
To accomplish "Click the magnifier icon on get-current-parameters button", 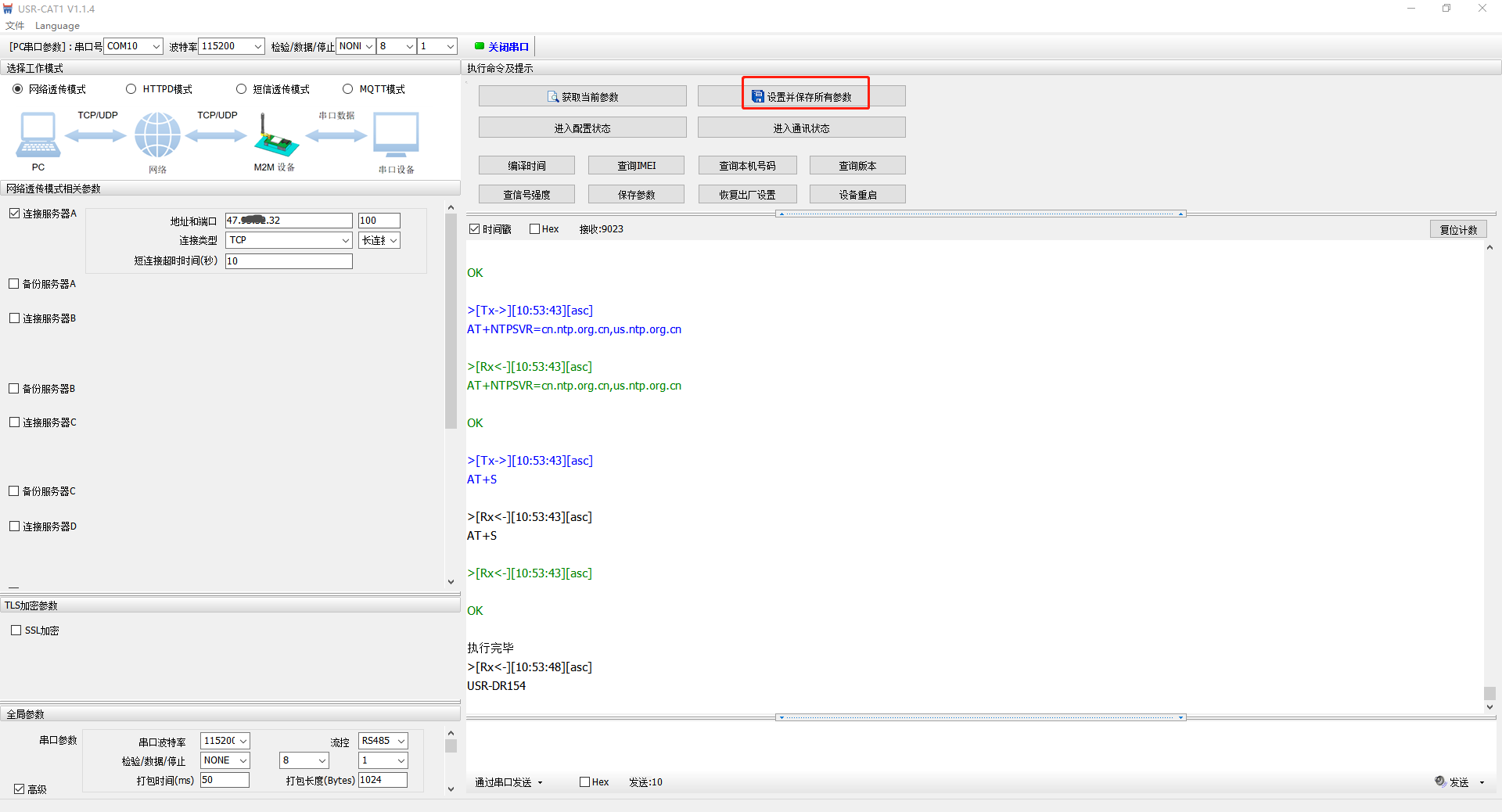I will pyautogui.click(x=553, y=97).
